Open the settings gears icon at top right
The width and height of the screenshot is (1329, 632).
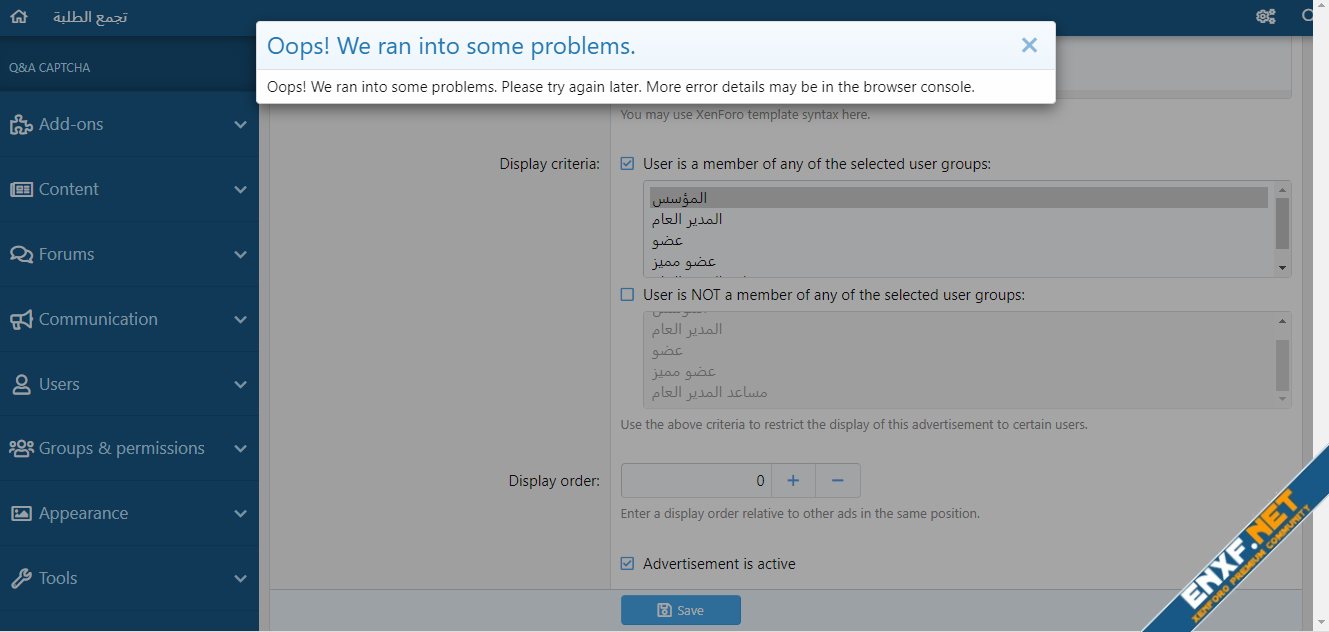tap(1265, 17)
